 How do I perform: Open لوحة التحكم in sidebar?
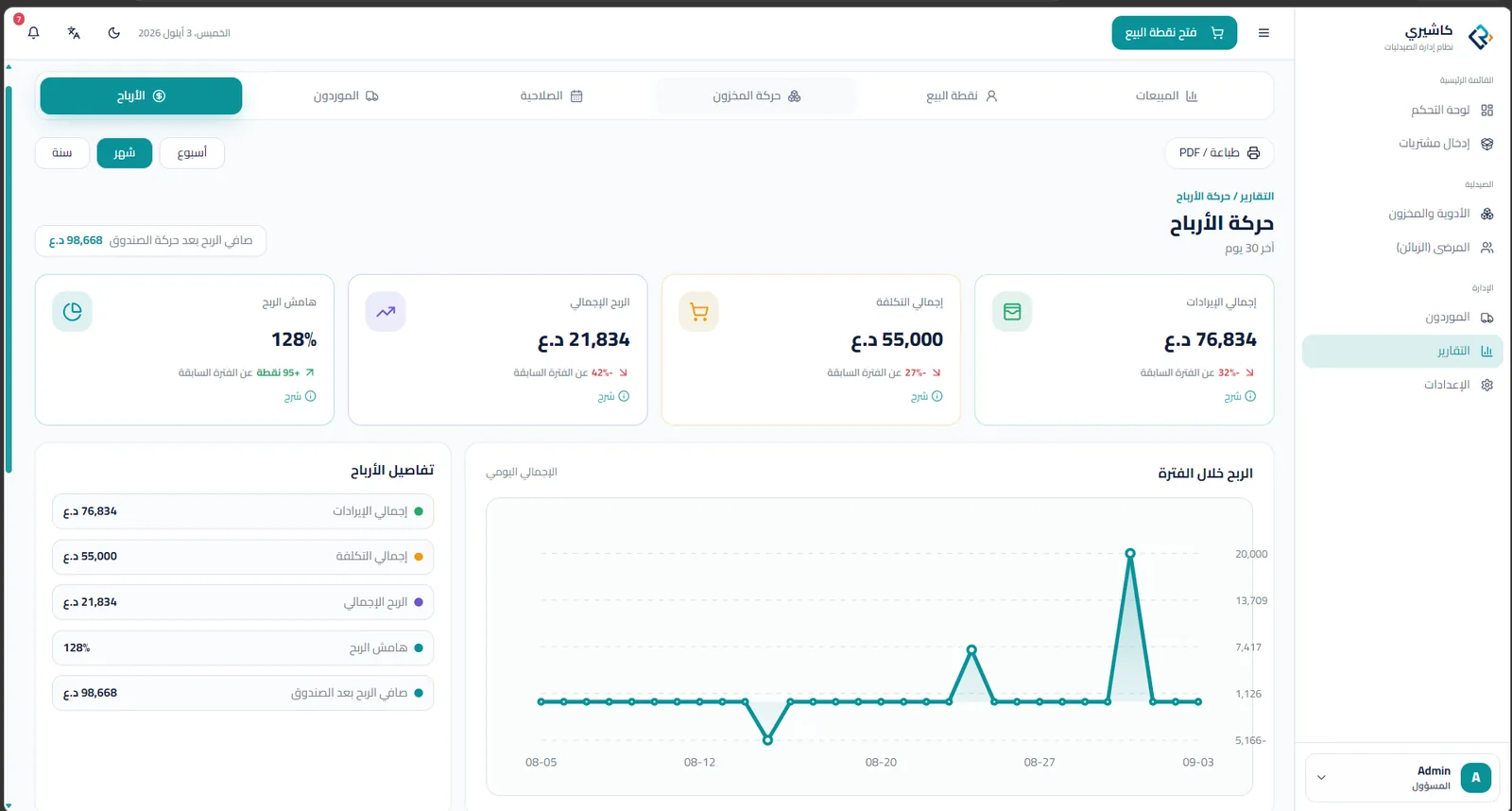(1402, 111)
